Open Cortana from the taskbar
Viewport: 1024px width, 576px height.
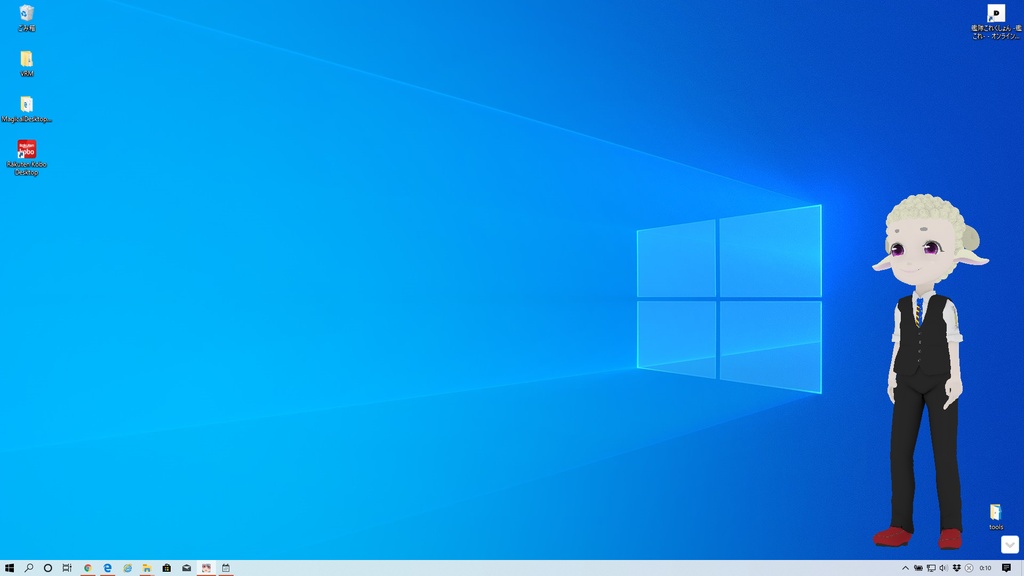tap(48, 568)
